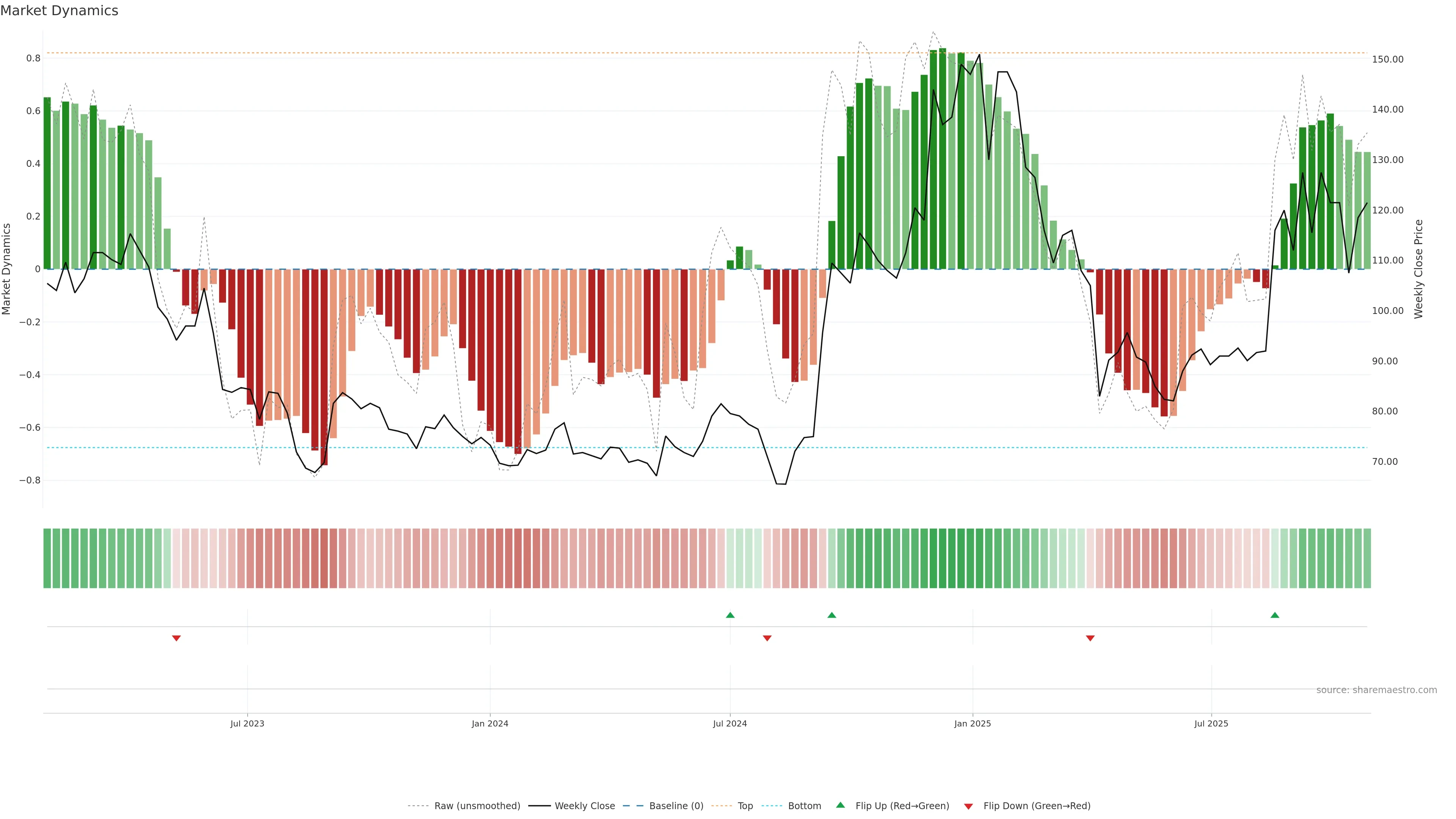Open the source: sharemaestro.com text

point(1376,690)
